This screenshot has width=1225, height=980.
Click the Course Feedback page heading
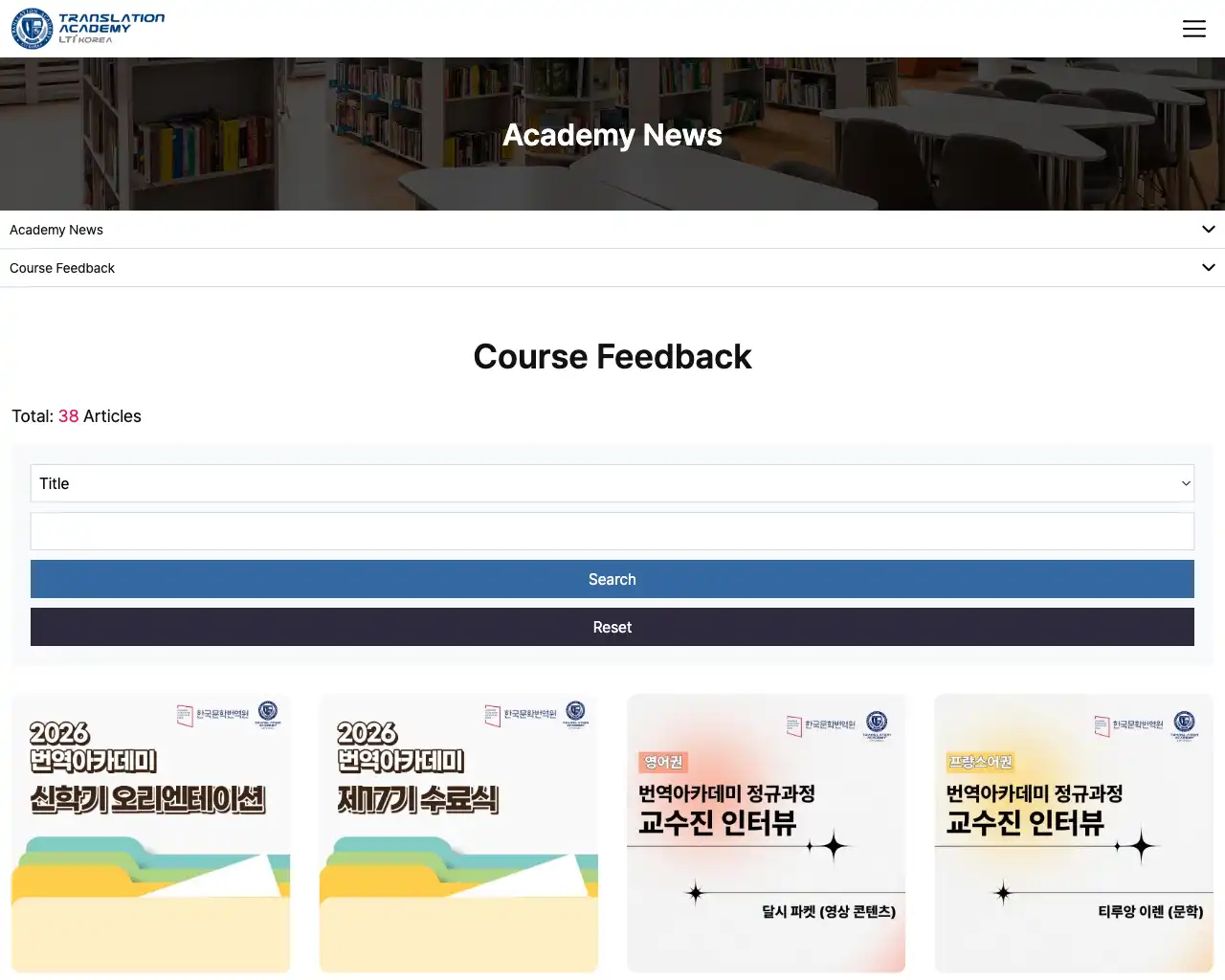click(612, 357)
